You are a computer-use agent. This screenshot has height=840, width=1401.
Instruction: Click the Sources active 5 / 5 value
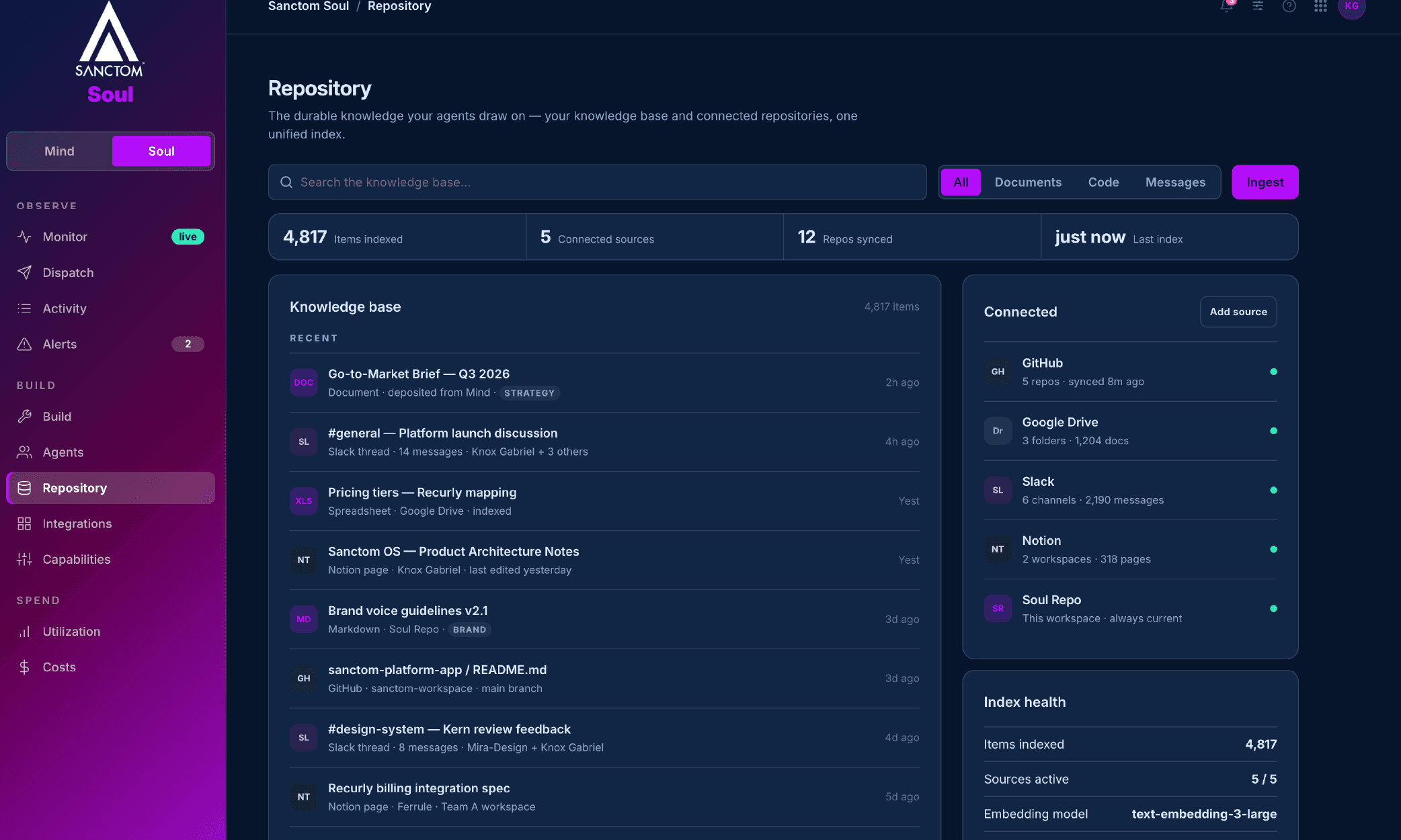pyautogui.click(x=1264, y=779)
